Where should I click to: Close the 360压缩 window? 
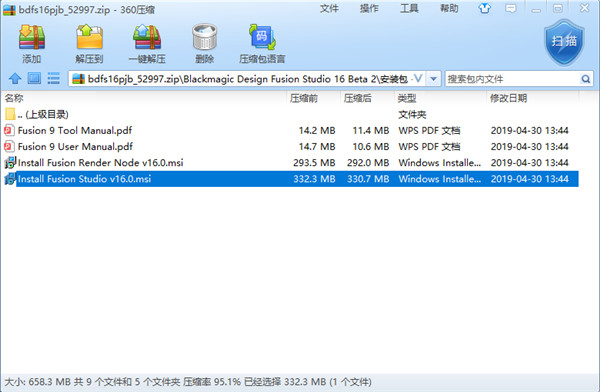[584, 8]
